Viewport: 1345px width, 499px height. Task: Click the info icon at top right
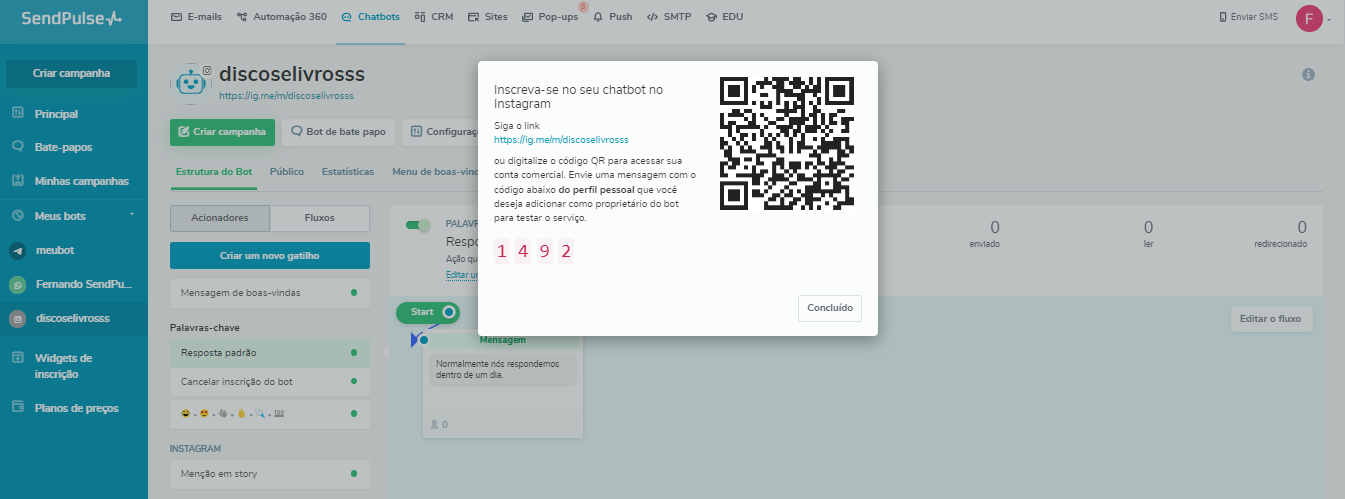1308,75
